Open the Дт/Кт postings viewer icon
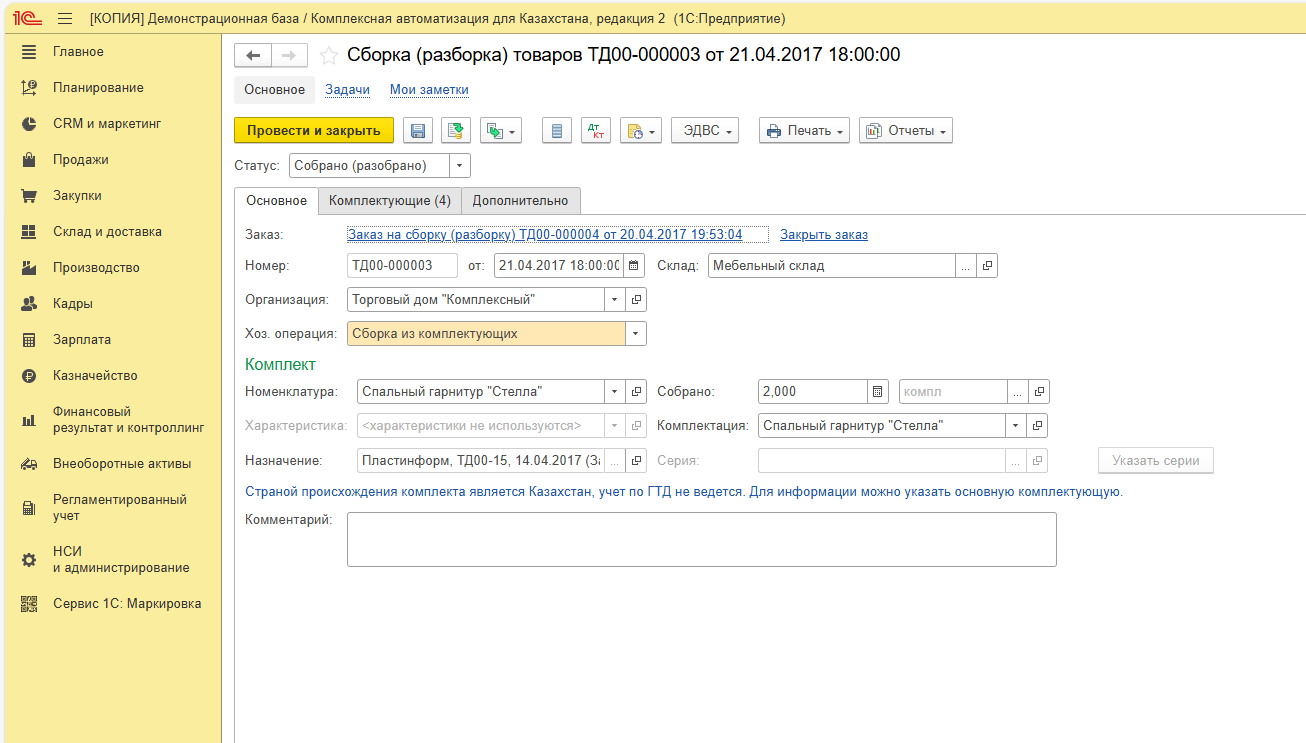The width and height of the screenshot is (1306, 743). point(596,131)
